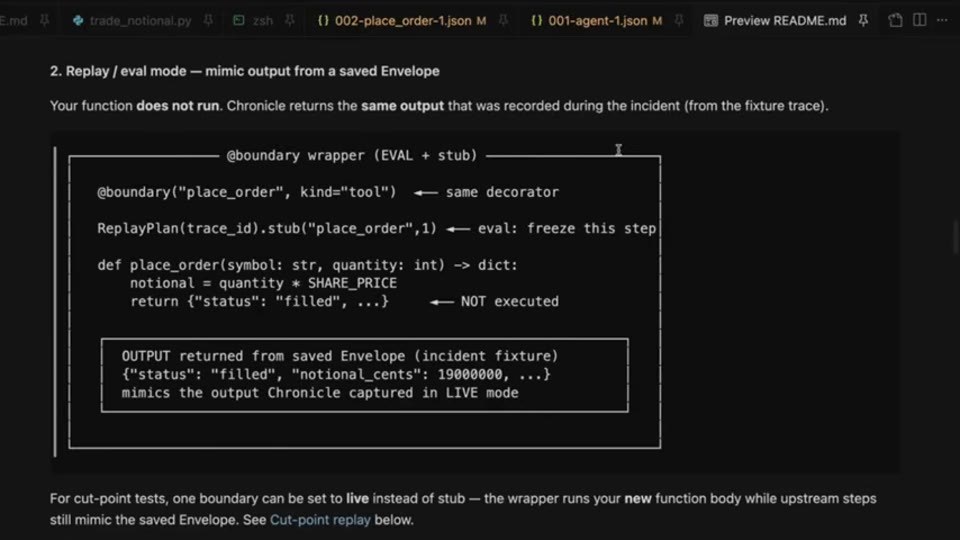Click pin icon of 002-place_order-1.json tab
The width and height of the screenshot is (960, 540).
pyautogui.click(x=503, y=21)
